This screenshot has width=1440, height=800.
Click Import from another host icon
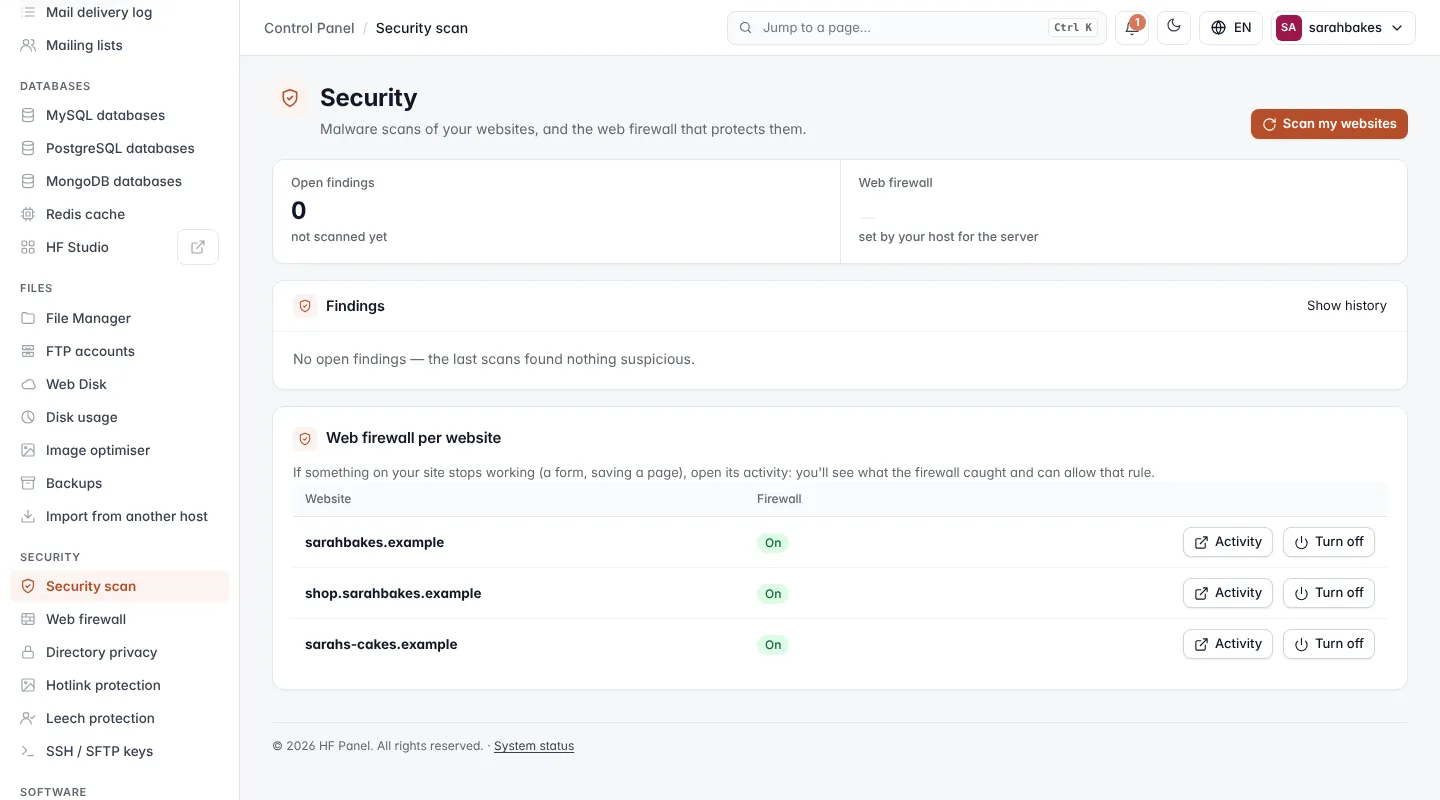tap(28, 516)
